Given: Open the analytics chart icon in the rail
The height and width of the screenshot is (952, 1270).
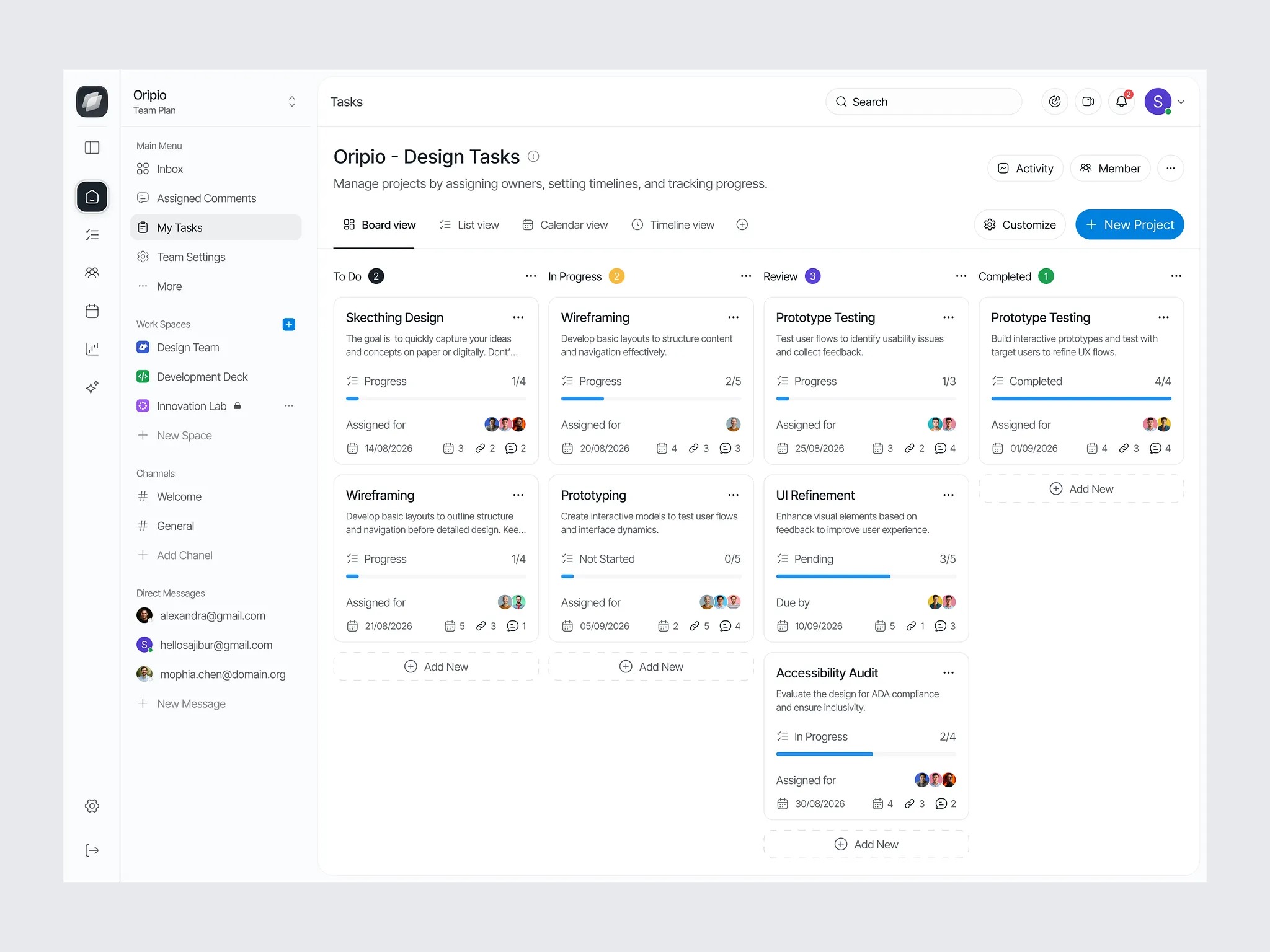Looking at the screenshot, I should (92, 349).
